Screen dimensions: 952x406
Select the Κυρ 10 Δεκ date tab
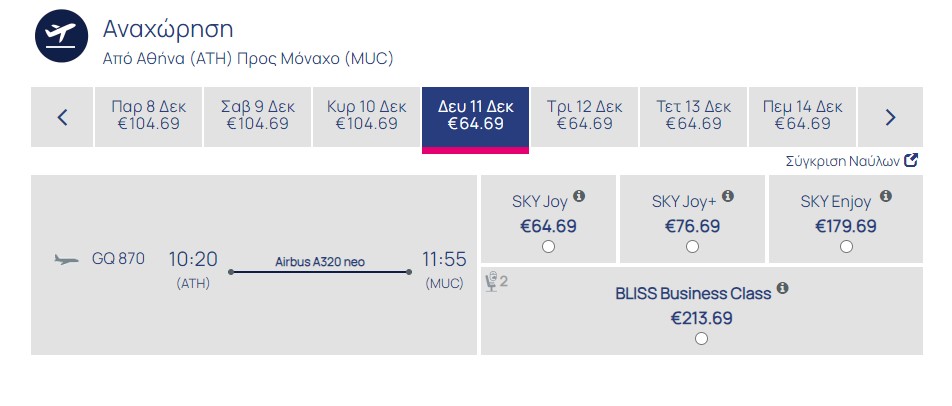point(366,117)
